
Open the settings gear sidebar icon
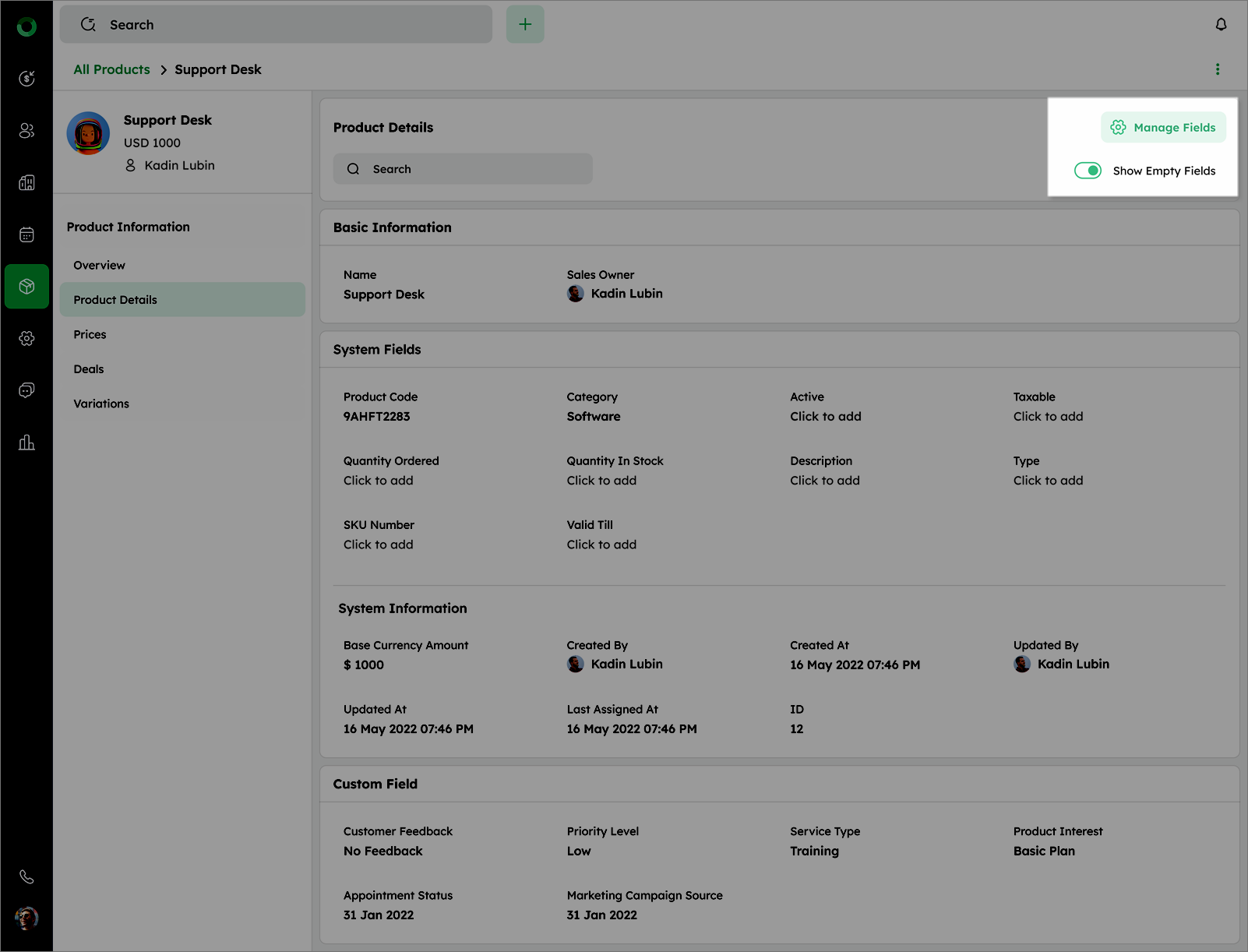pyautogui.click(x=26, y=338)
